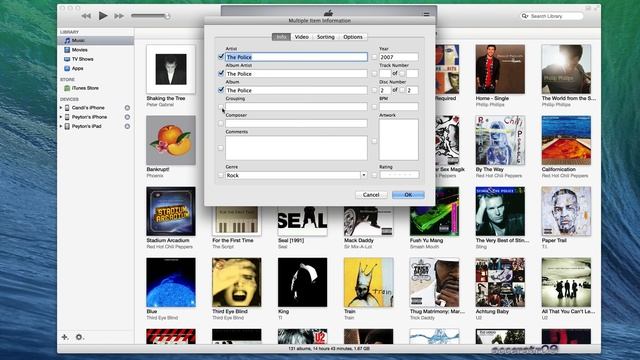The image size is (640, 360).
Task: Expand Candi's iPhone disclosure triangle
Action: (x=61, y=108)
